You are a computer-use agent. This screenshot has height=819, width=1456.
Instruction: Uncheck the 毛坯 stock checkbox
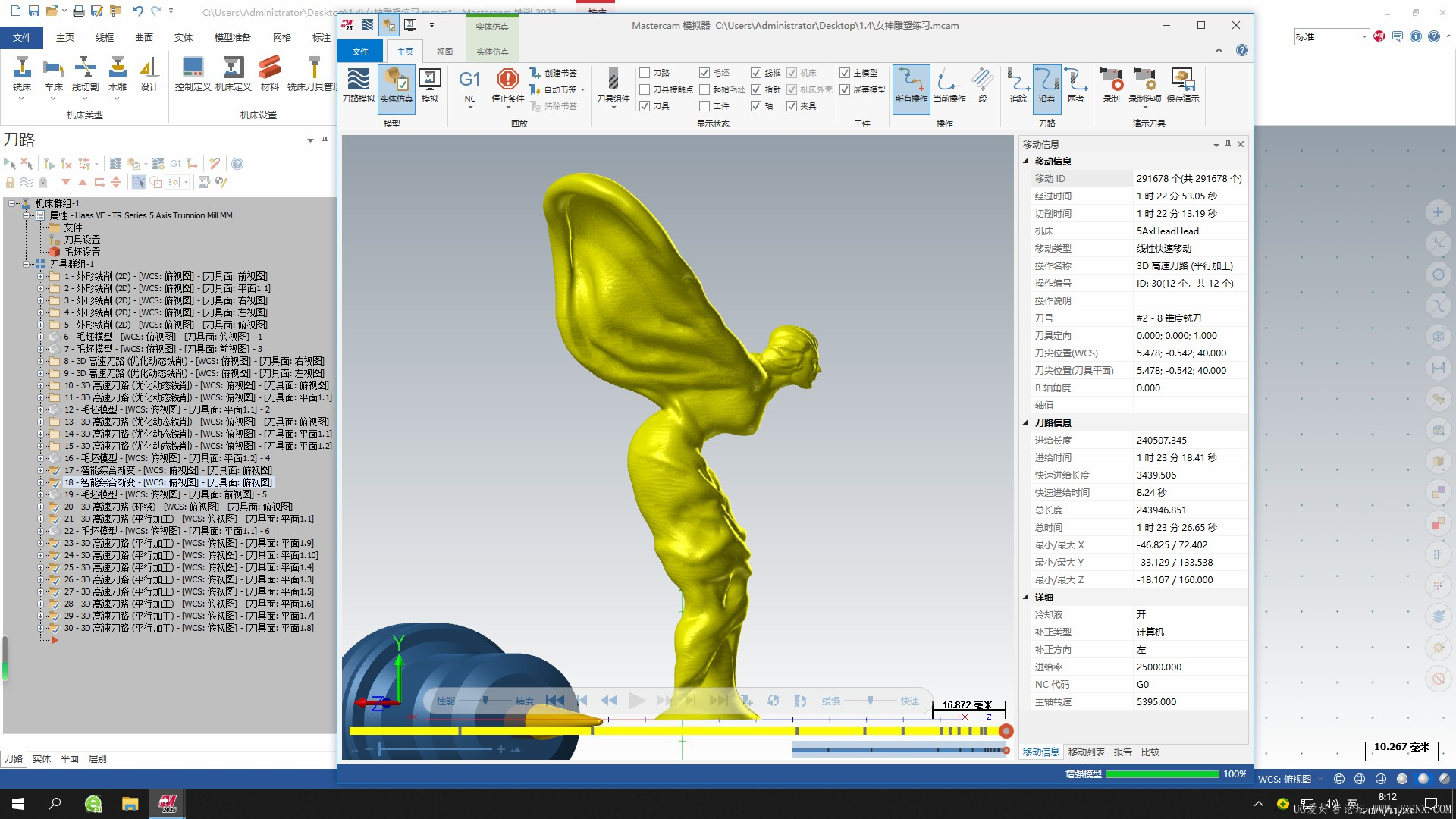(704, 73)
